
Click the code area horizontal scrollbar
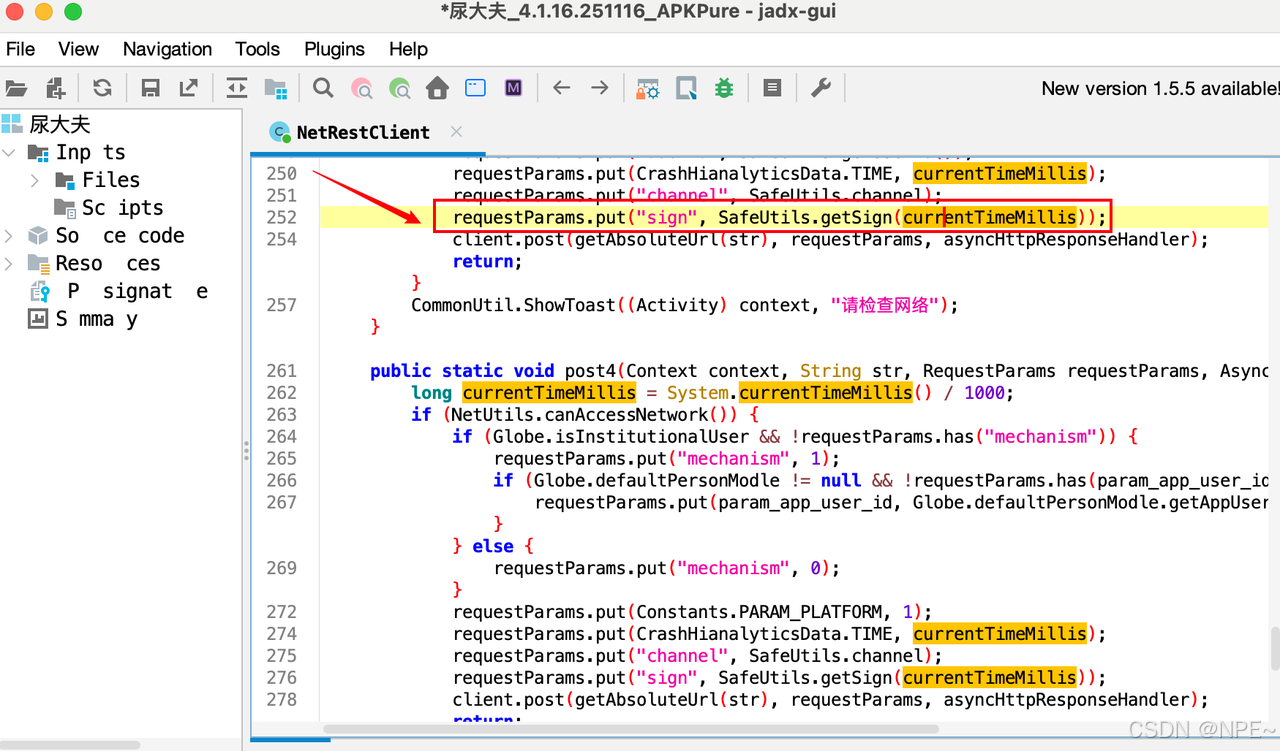(x=630, y=729)
